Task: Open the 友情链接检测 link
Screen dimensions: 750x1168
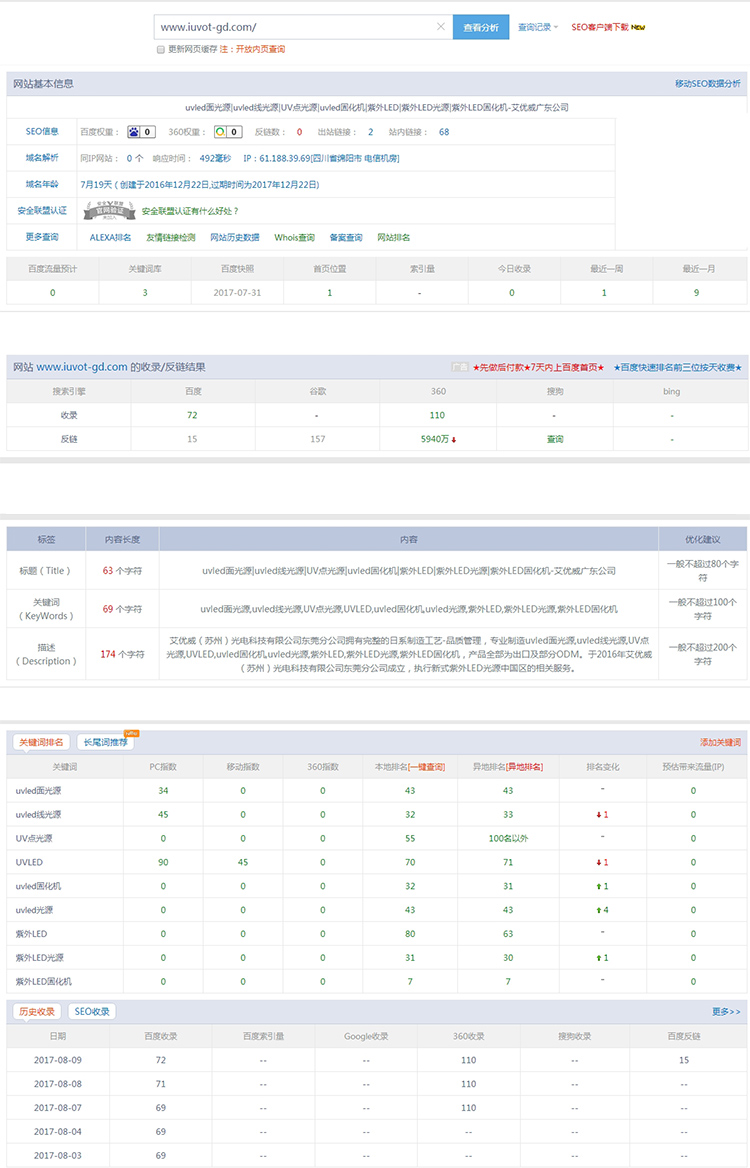Action: 171,238
